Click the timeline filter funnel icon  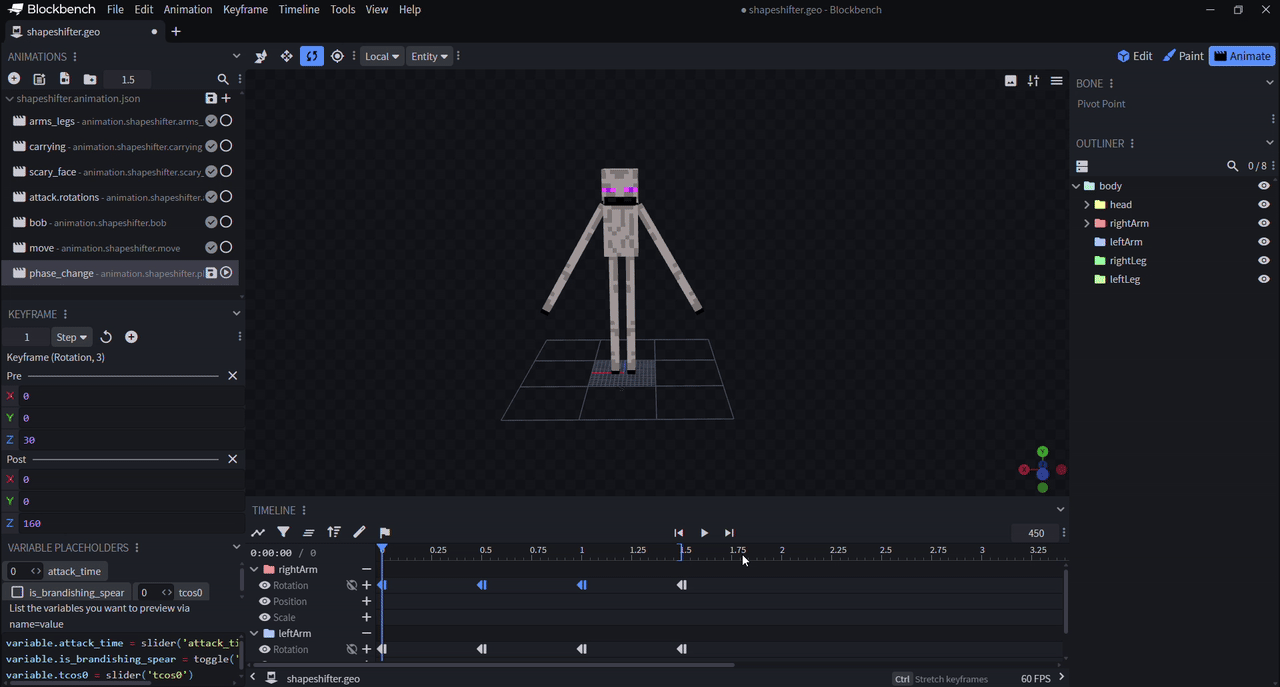coord(283,533)
